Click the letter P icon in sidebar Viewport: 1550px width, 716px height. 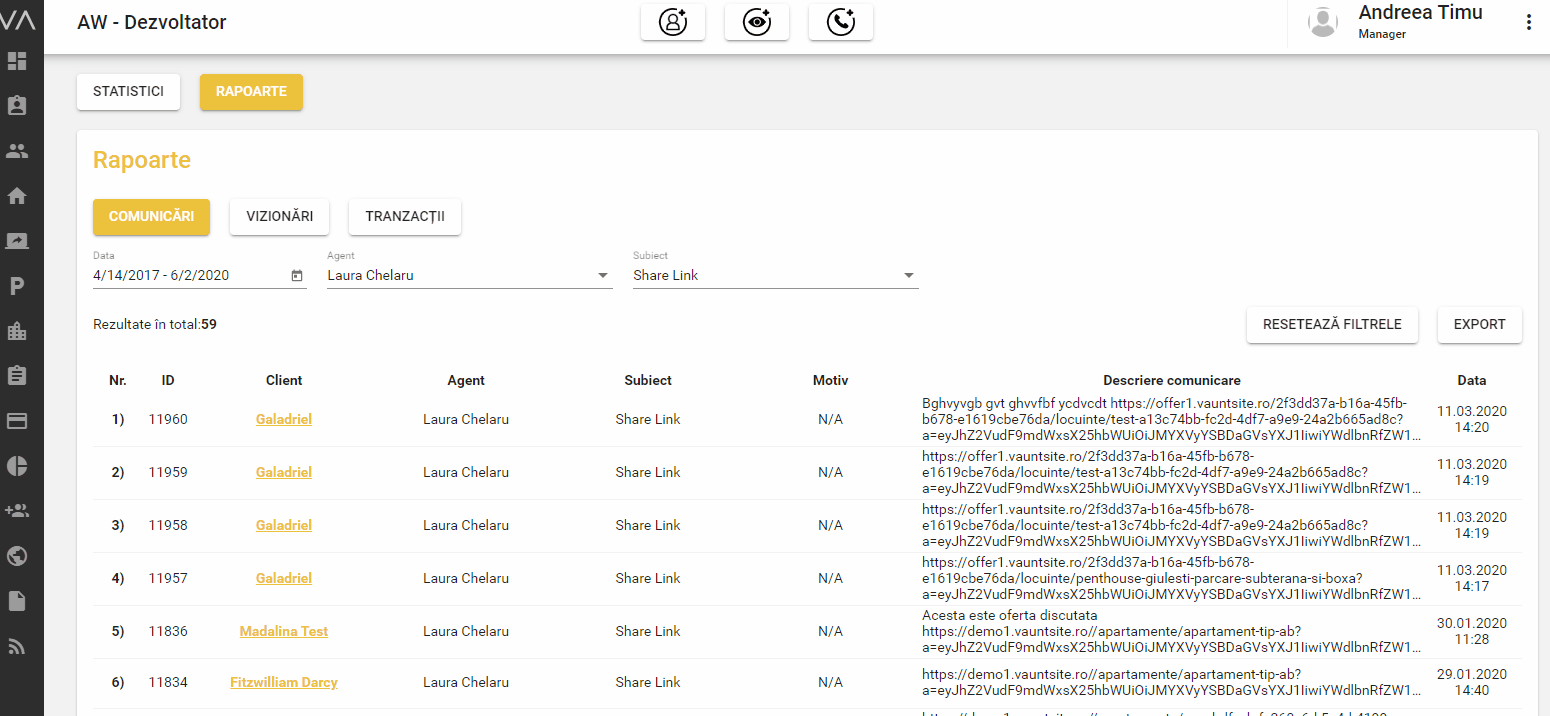(17, 287)
